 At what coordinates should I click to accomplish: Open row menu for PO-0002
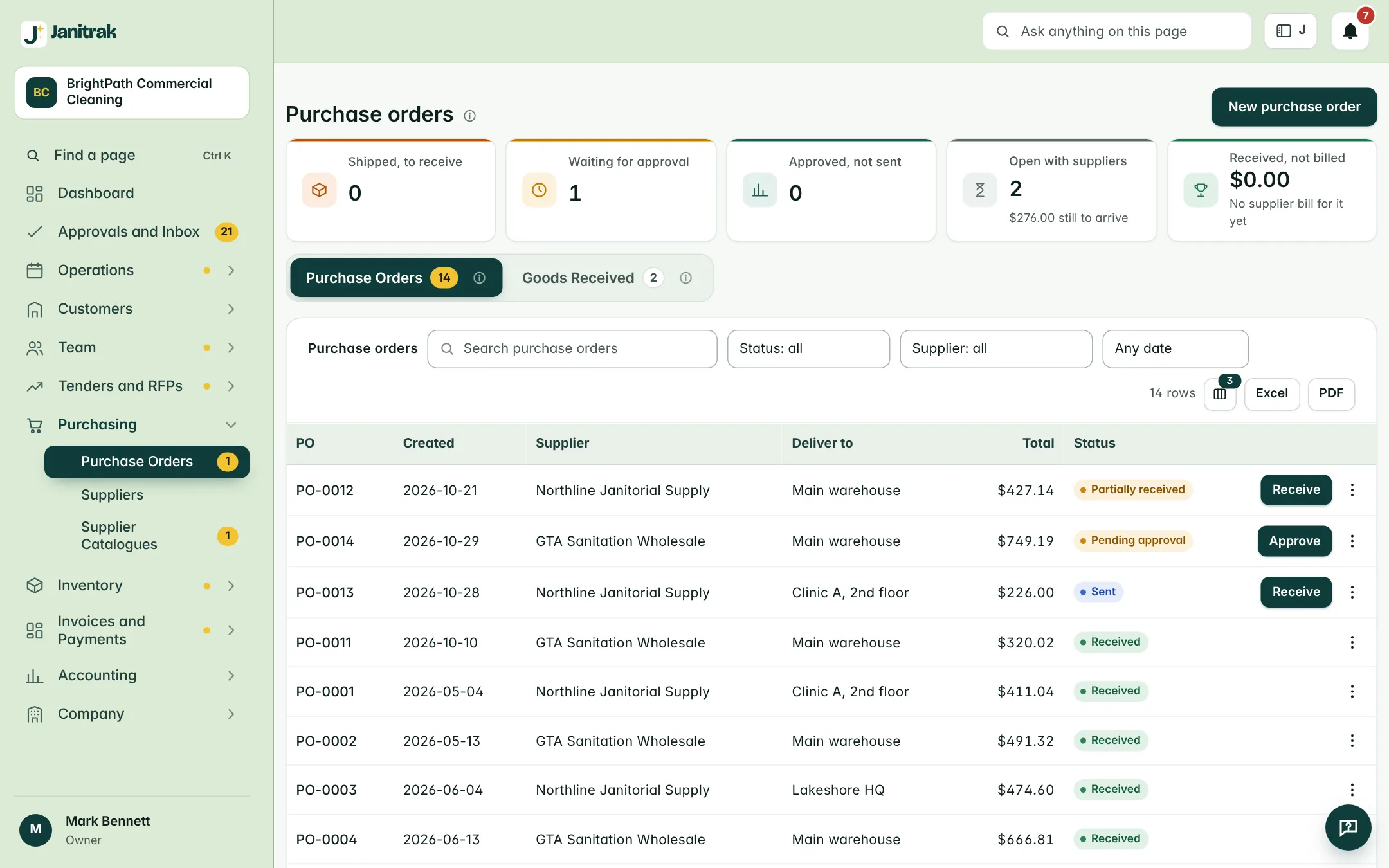pyautogui.click(x=1352, y=741)
